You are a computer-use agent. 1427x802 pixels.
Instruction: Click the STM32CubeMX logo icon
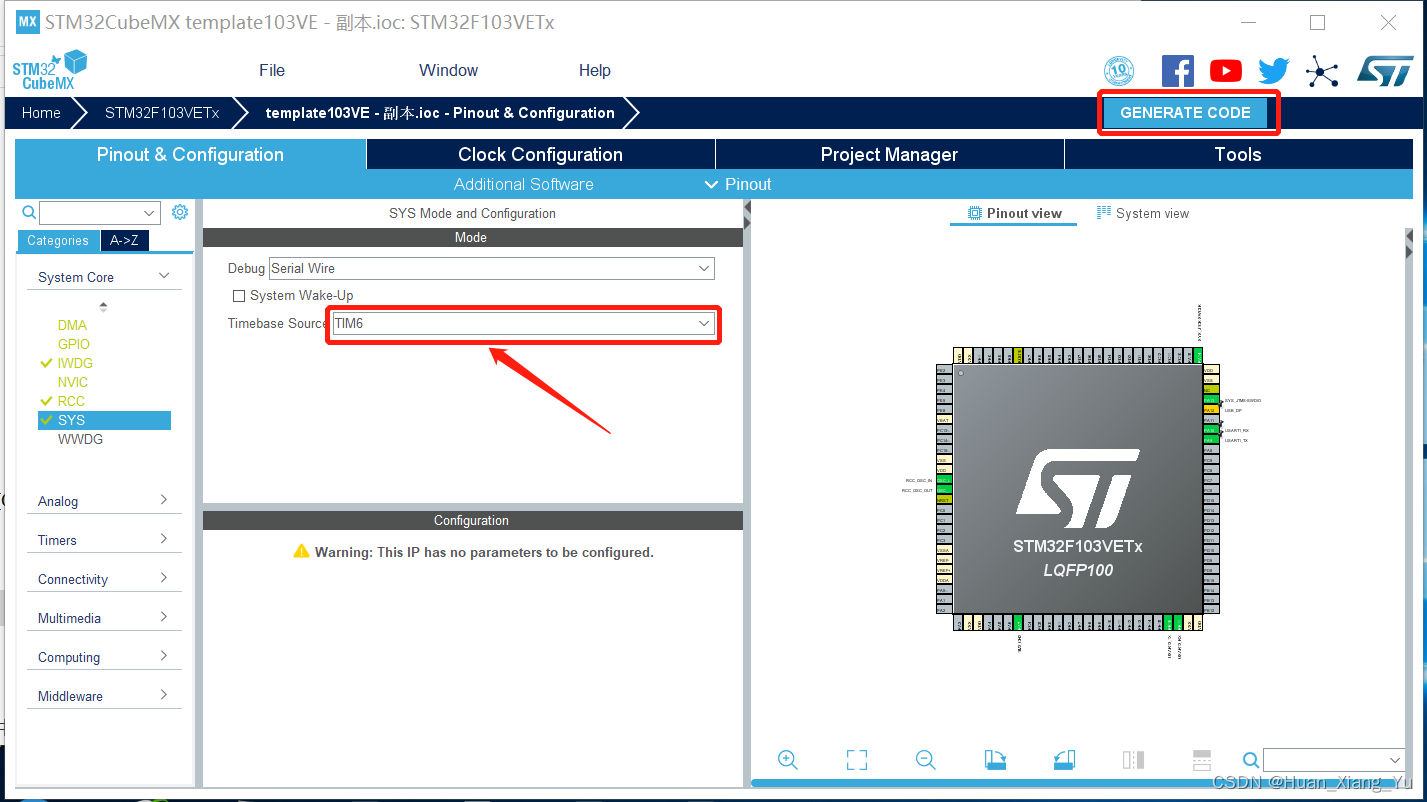tap(50, 68)
